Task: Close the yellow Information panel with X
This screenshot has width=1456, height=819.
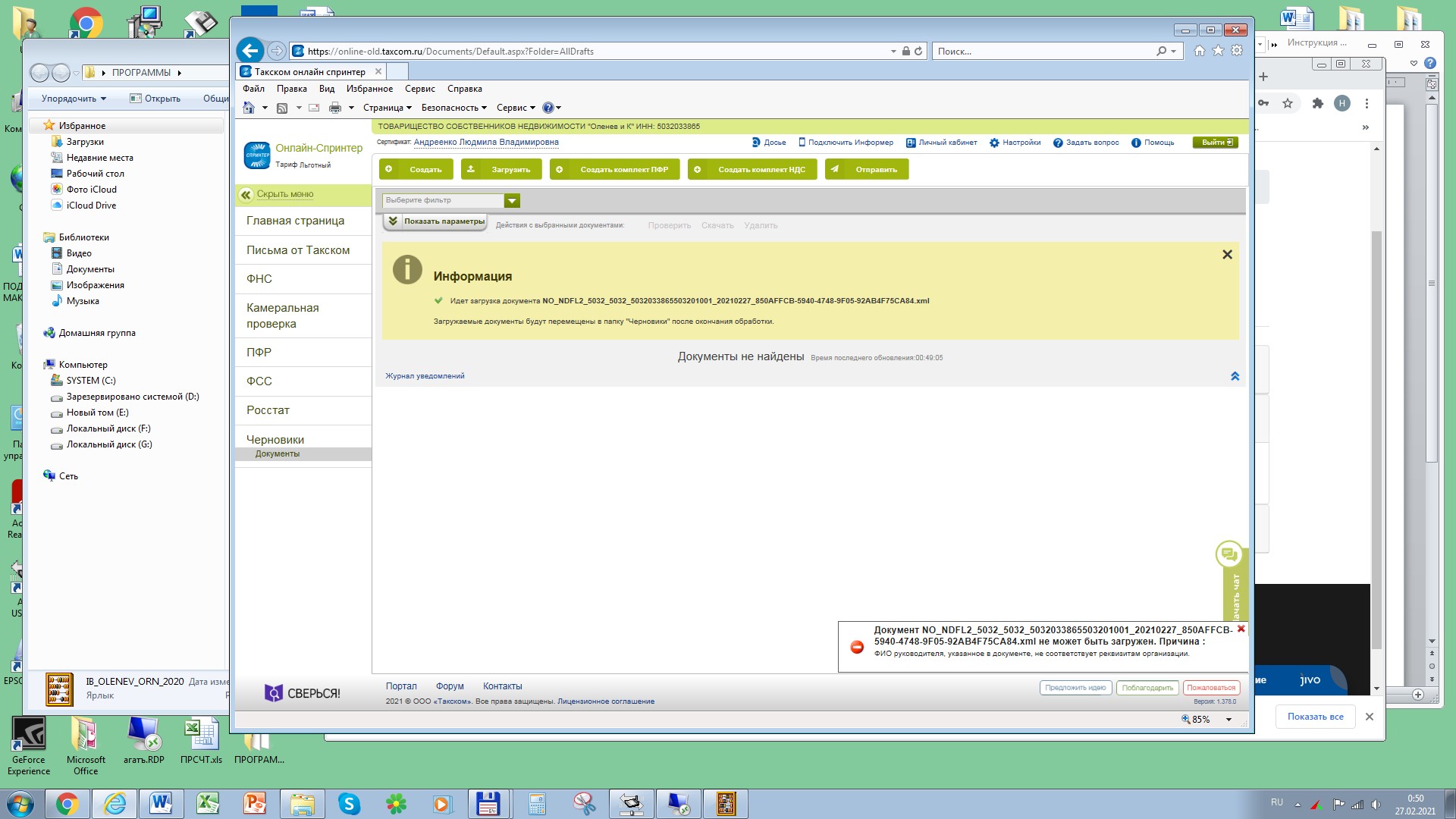Action: (1227, 255)
